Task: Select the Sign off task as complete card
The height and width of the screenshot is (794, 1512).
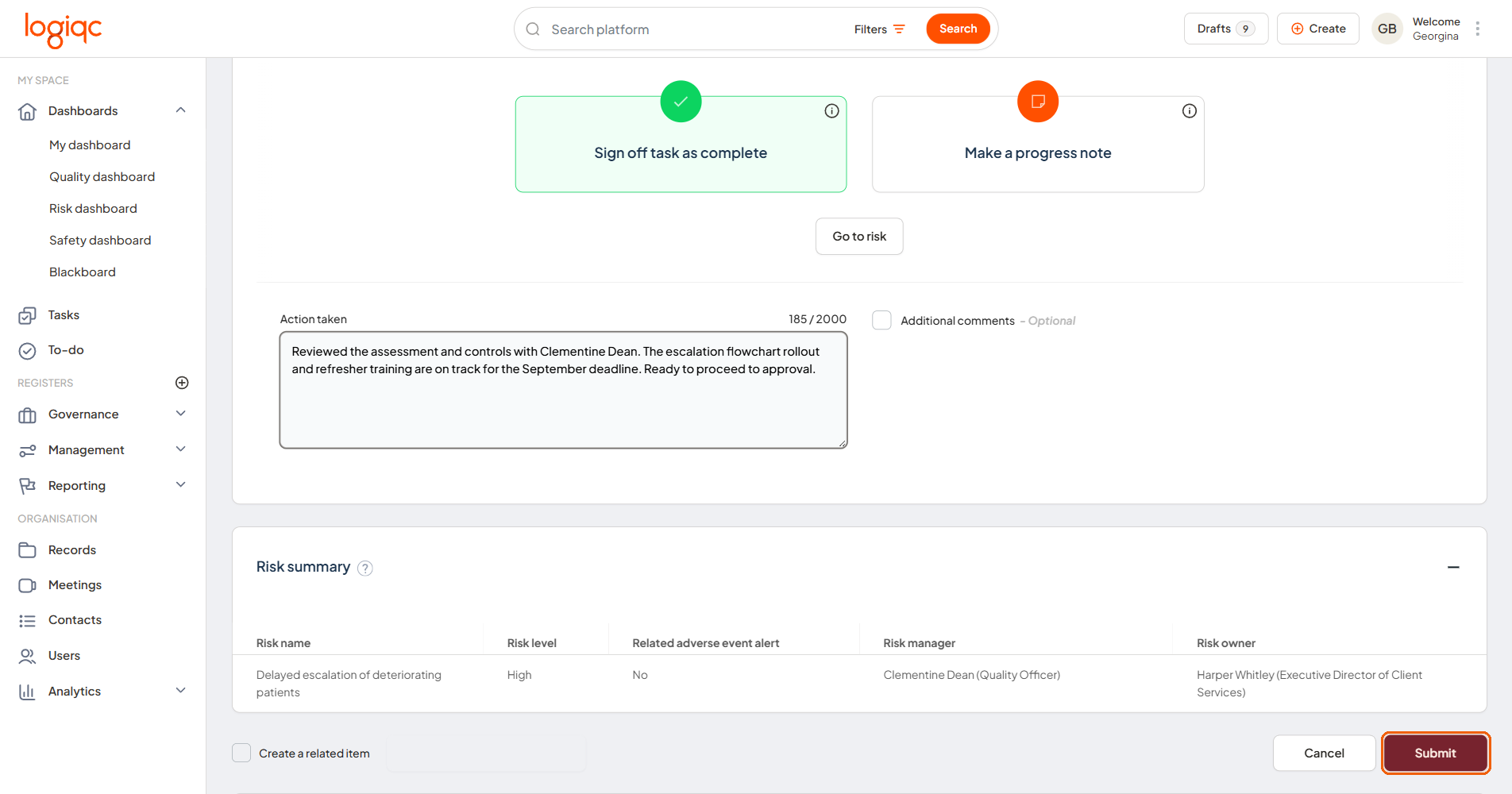Action: 681,145
